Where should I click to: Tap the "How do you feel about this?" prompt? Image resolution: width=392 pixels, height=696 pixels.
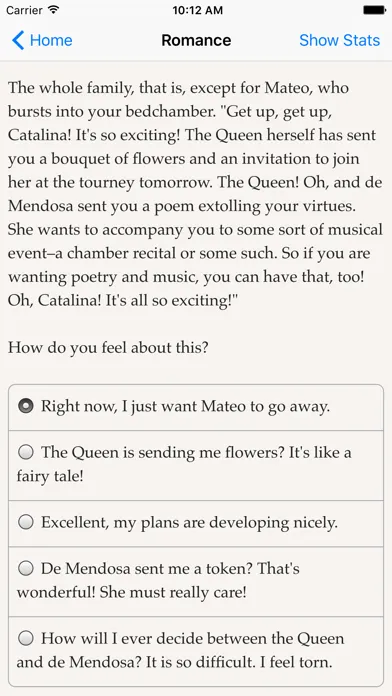coord(108,348)
